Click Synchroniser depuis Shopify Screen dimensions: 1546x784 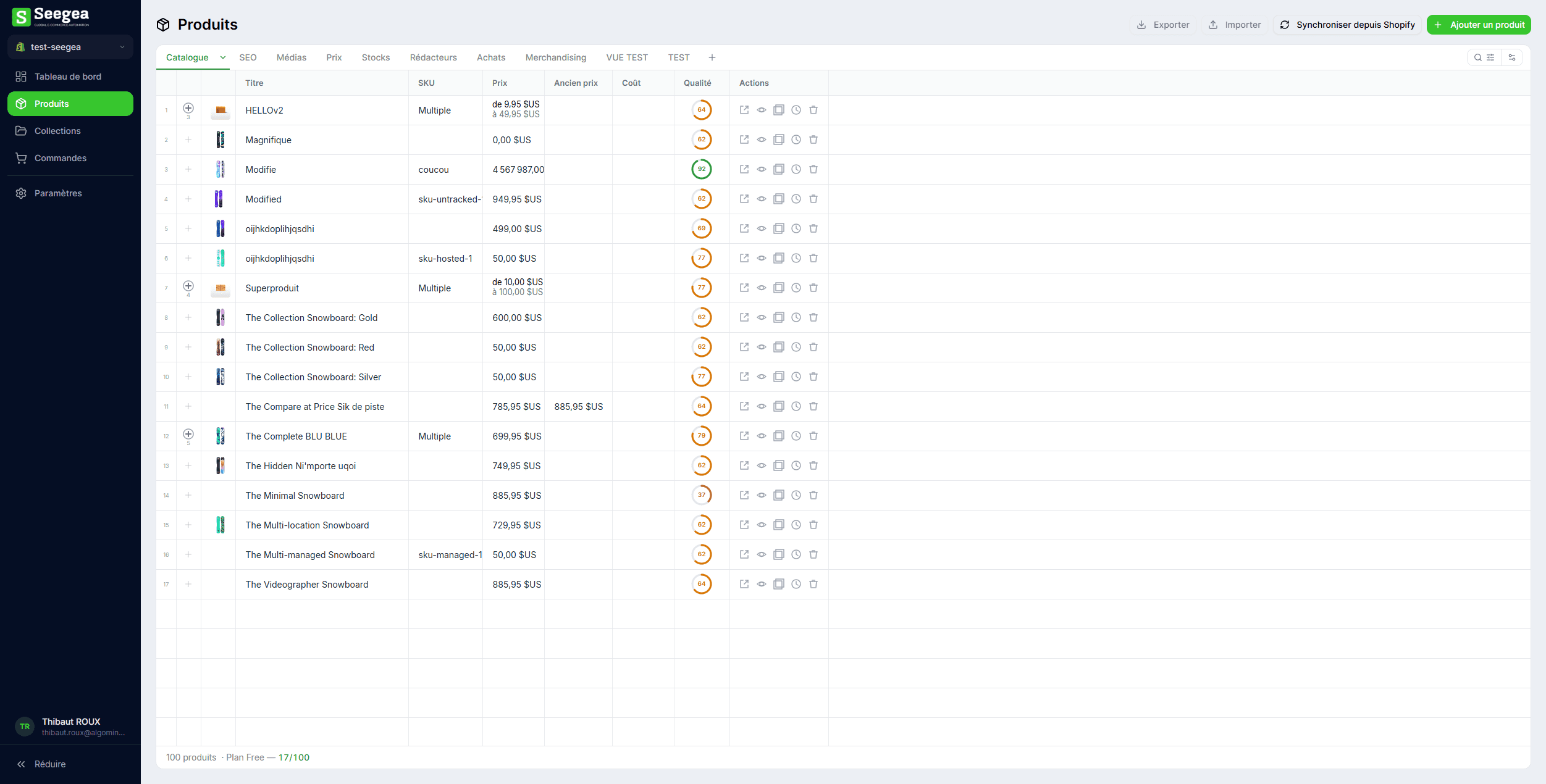(1346, 25)
